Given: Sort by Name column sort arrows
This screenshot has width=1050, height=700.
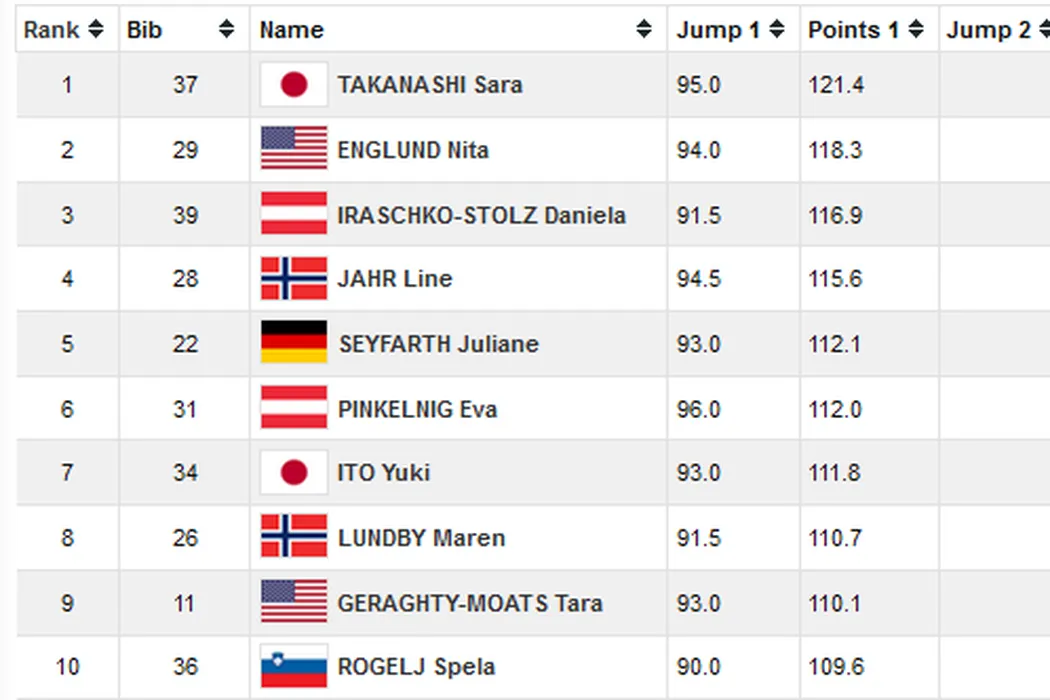Looking at the screenshot, I should 644,30.
